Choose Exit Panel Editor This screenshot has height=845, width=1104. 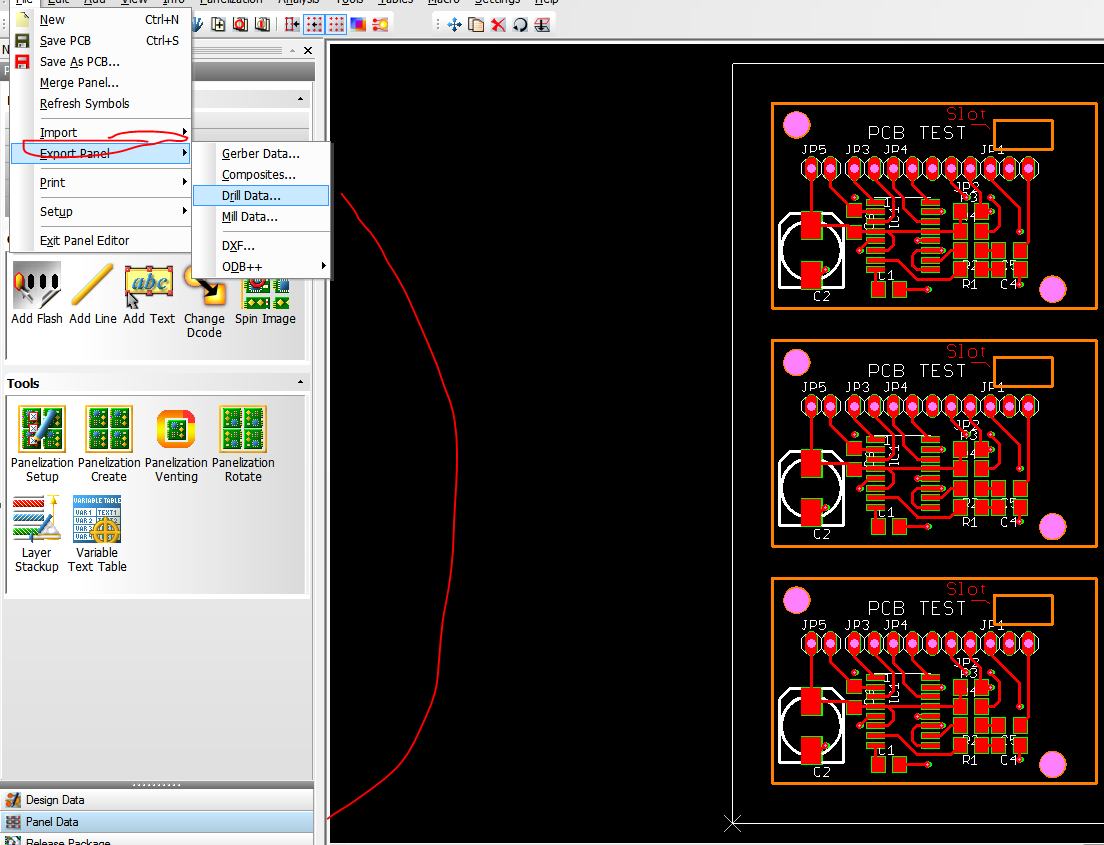(101, 241)
